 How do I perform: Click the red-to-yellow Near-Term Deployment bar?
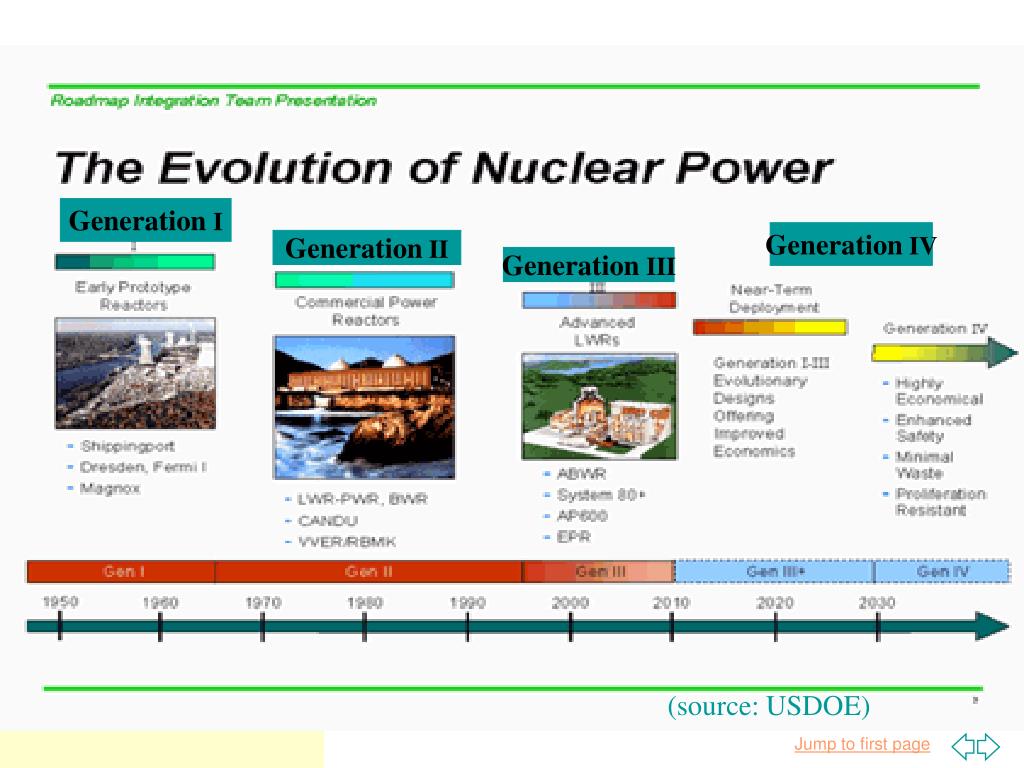pos(770,327)
